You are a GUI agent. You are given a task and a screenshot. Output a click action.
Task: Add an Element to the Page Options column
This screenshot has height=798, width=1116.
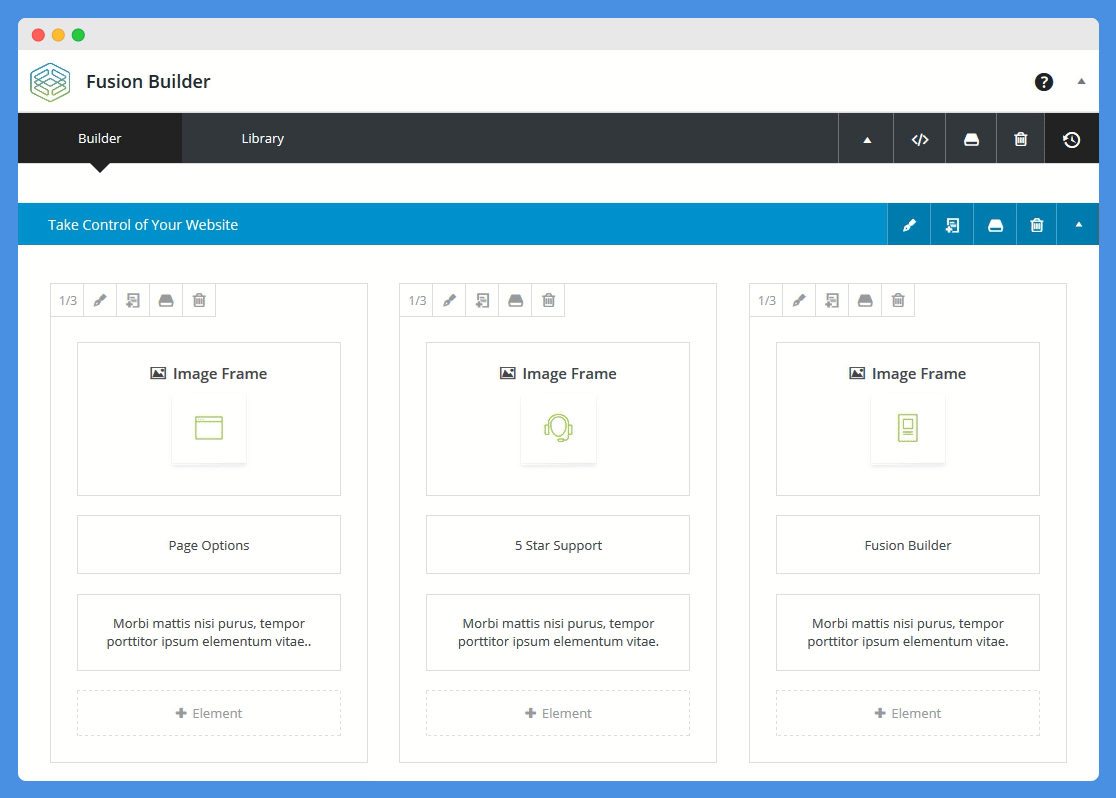tap(209, 713)
